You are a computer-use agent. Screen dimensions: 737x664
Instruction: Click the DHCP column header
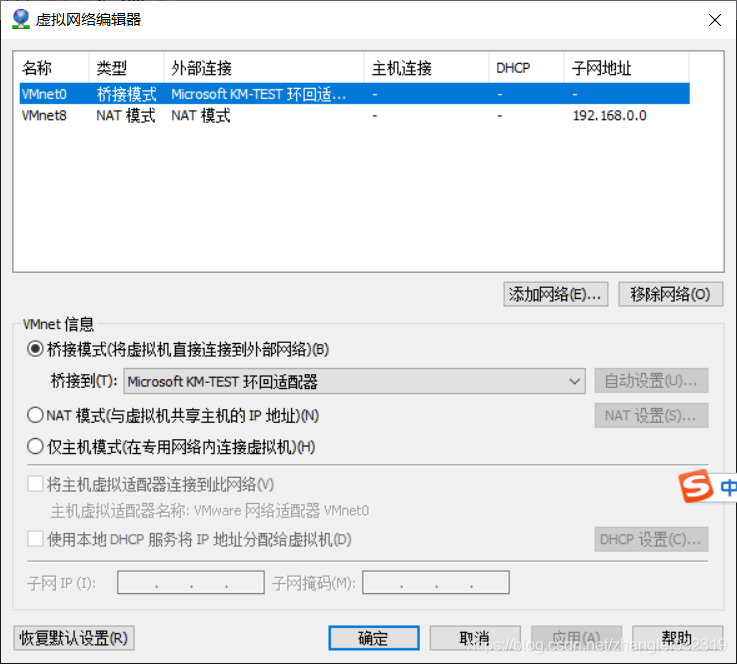[526, 68]
